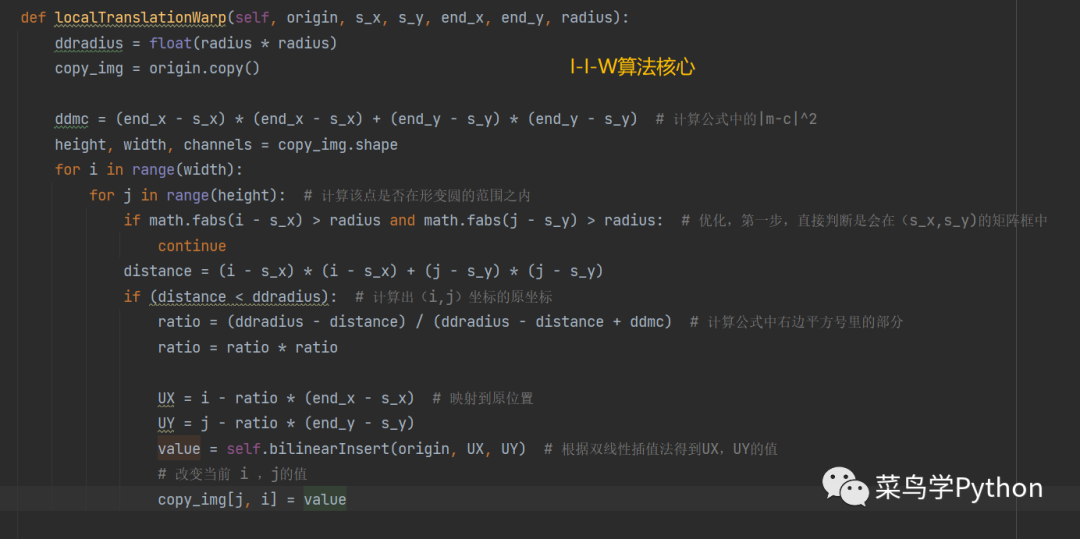Click the UY variable at its assignment
1080x539 pixels.
[166, 423]
